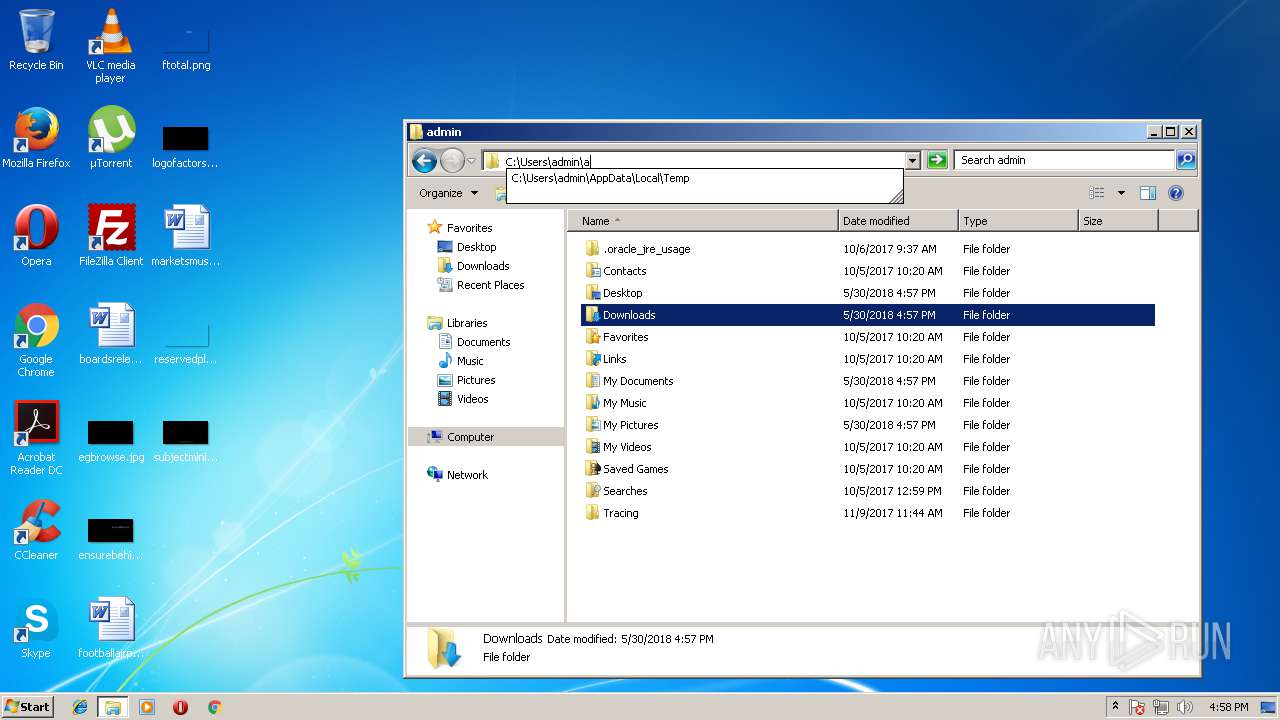
Task: Select the My Videos folder row
Action: coord(868,447)
